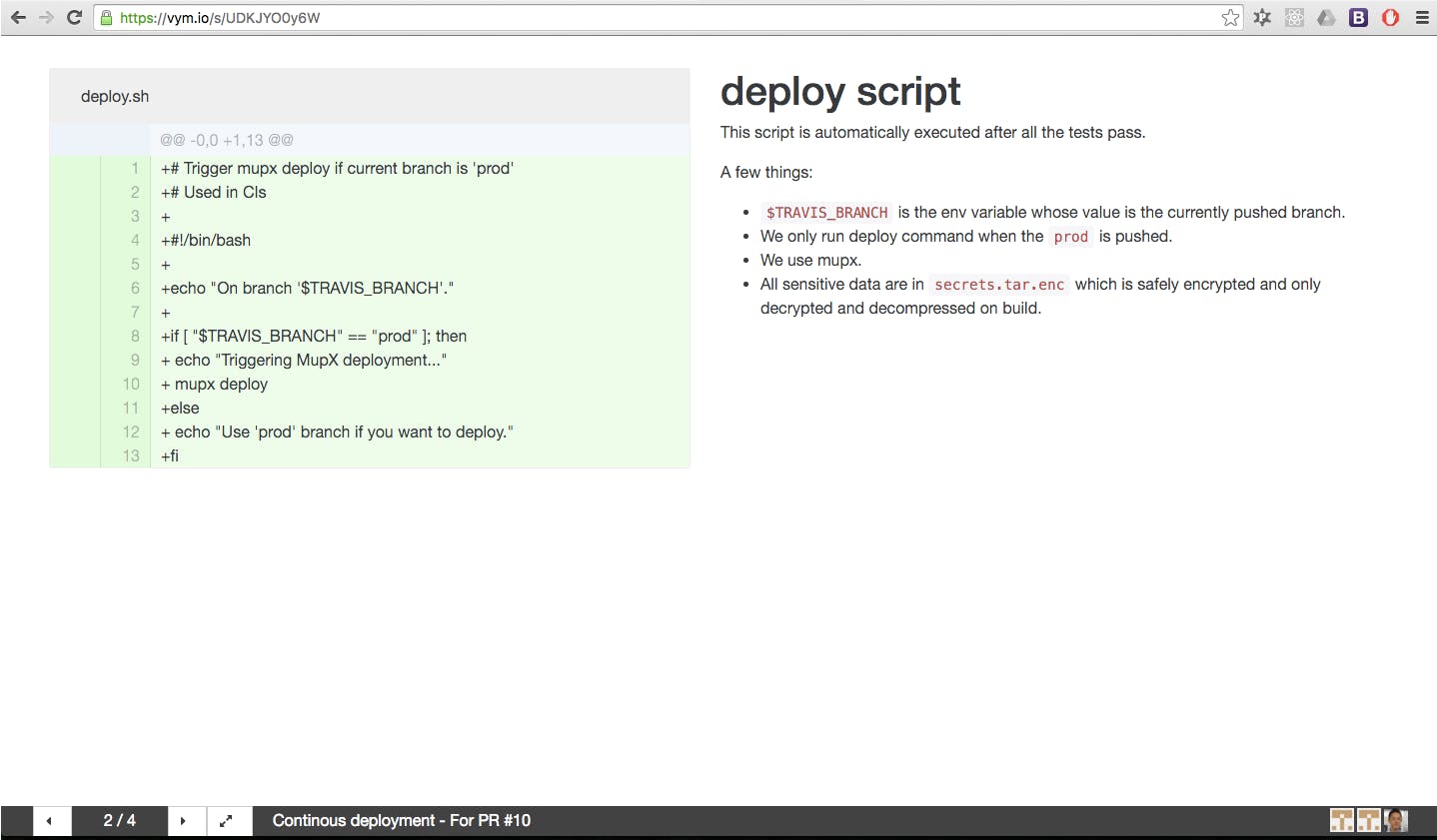Go back using the browser back arrow
Image resolution: width=1437 pixels, height=840 pixels.
18,17
